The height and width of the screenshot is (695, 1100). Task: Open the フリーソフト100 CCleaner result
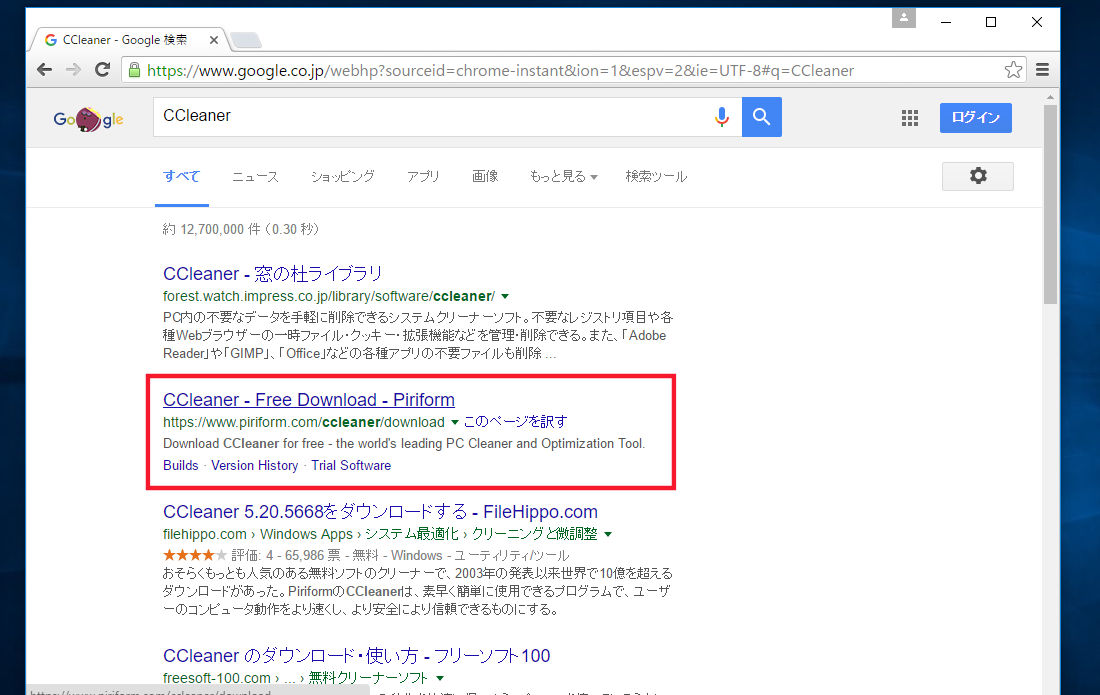coord(356,656)
